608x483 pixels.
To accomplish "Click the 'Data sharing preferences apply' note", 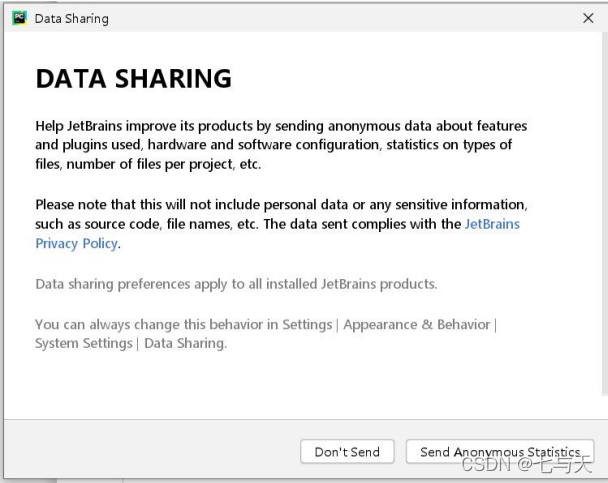I will coord(236,284).
